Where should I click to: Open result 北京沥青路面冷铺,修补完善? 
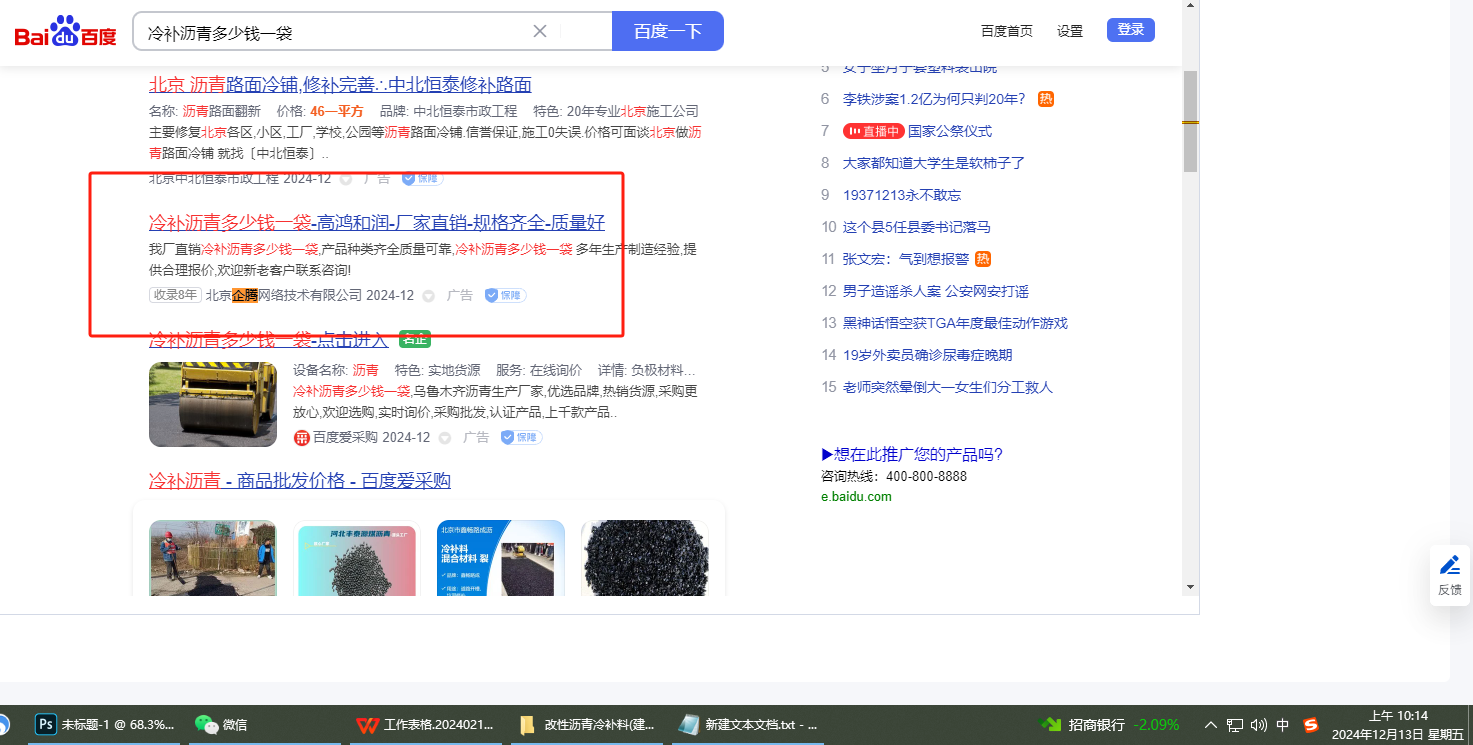pyautogui.click(x=340, y=84)
